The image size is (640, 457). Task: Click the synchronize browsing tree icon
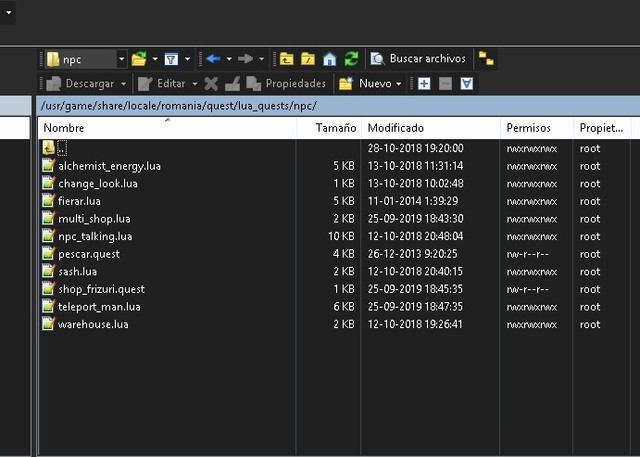[486, 59]
